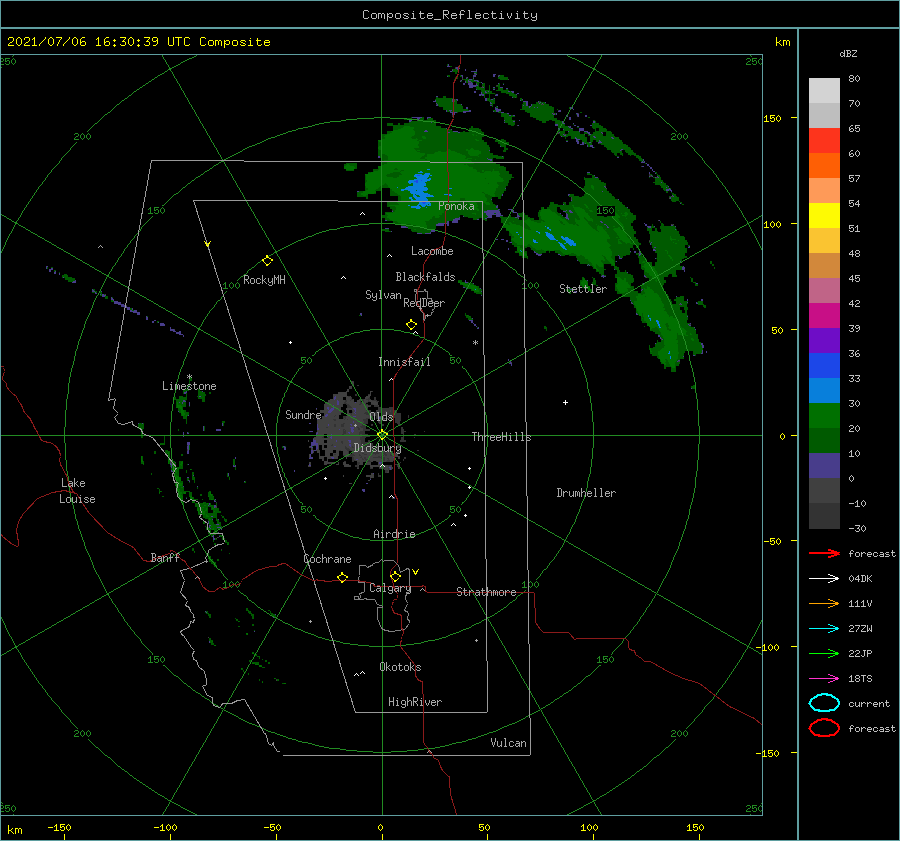Click the yellow diamond marker inside Calgary
The height and width of the screenshot is (841, 900).
395,576
